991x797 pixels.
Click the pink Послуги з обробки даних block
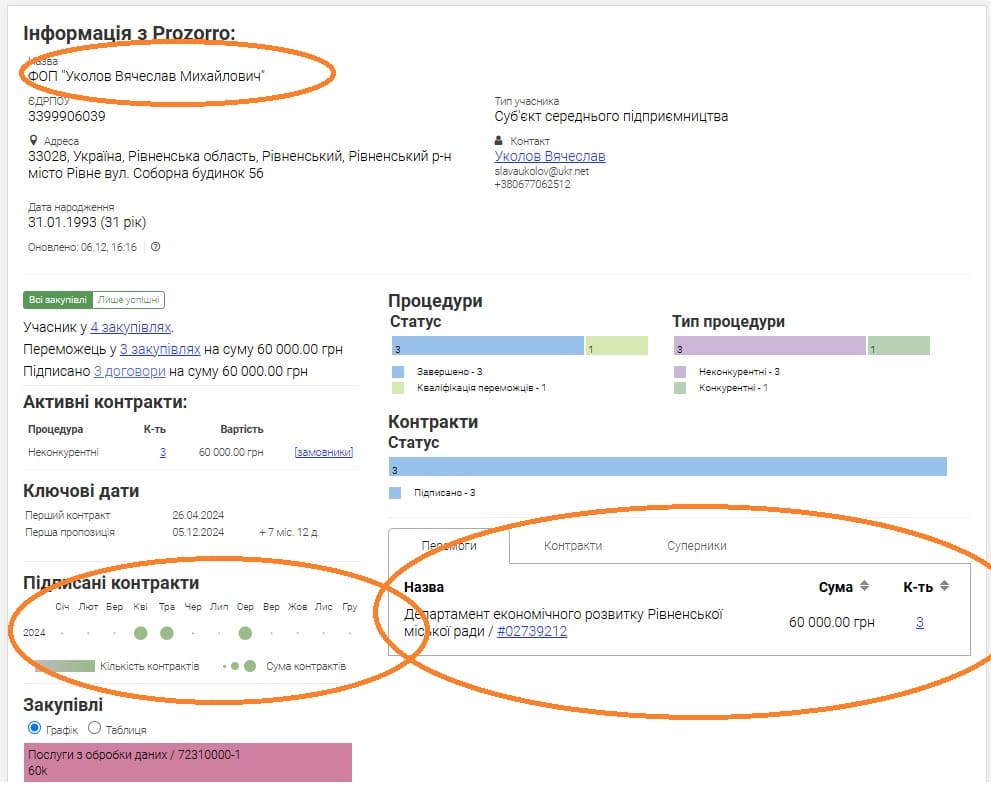(188, 762)
